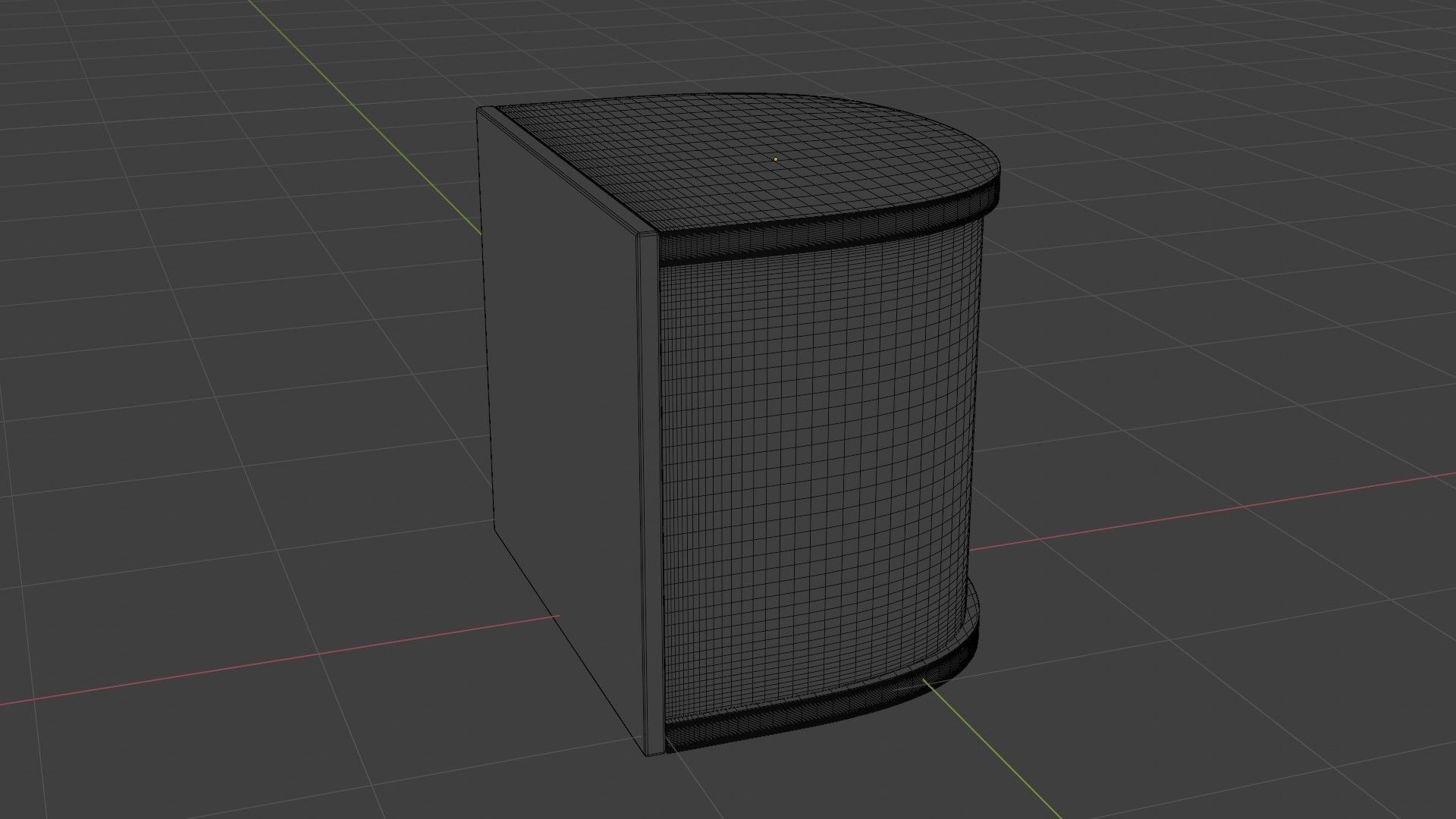1456x819 pixels.
Task: Click the rounded right corner of top rim
Action: coord(995,191)
